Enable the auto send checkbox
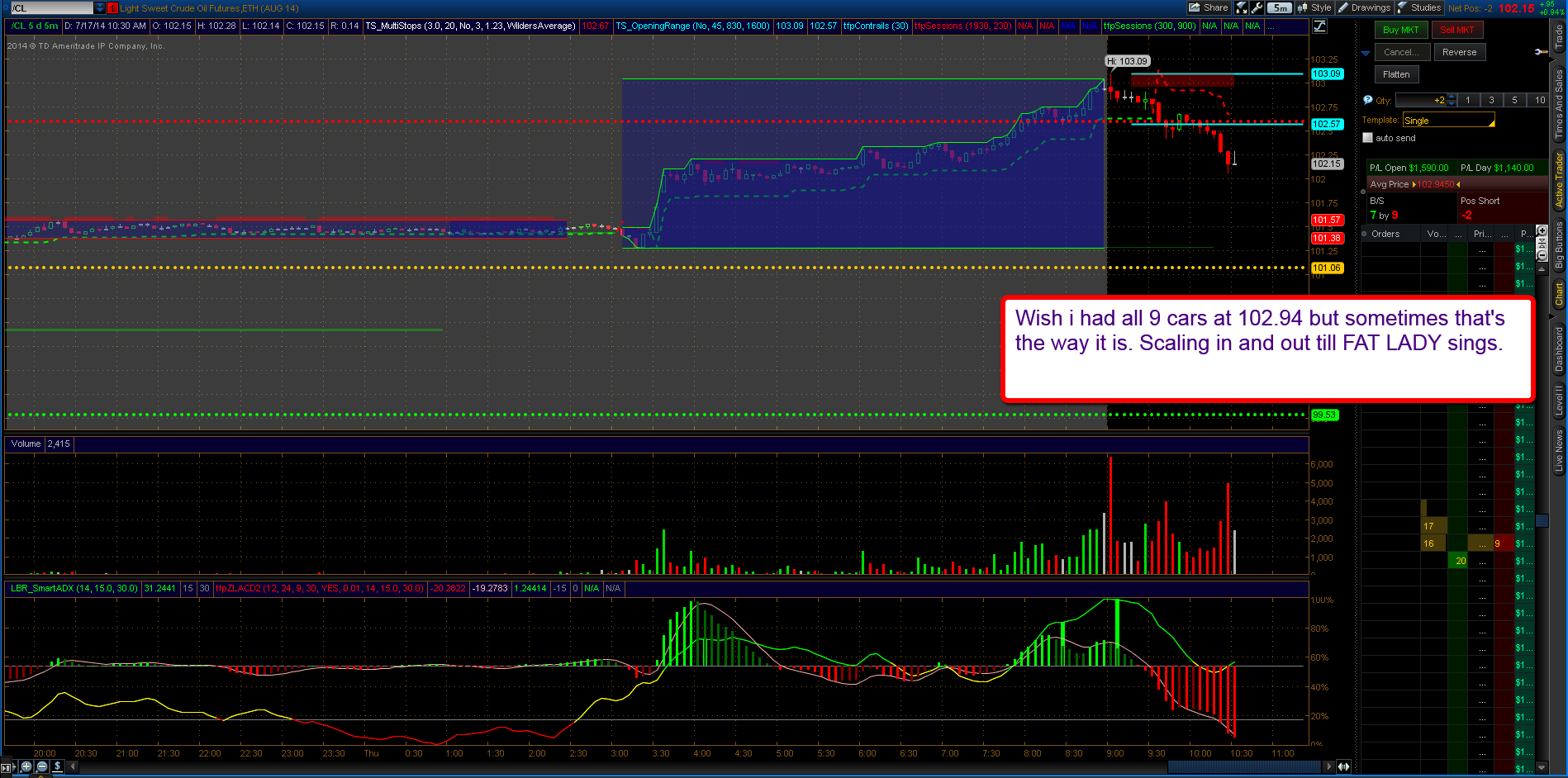 coord(1367,138)
